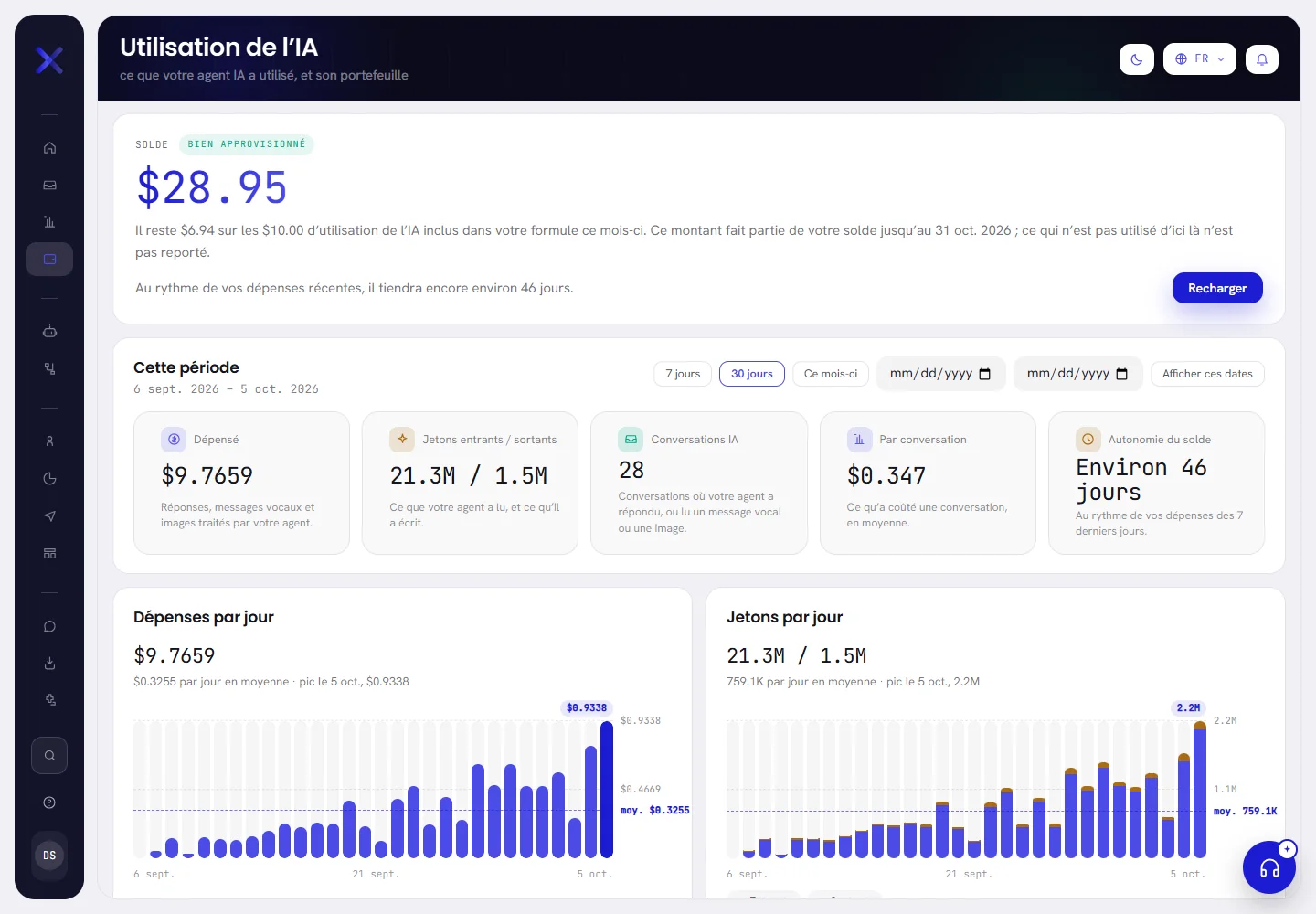This screenshot has height=914, width=1316.
Task: Open the robot agent icon in the sidebar
Action: pos(49,332)
